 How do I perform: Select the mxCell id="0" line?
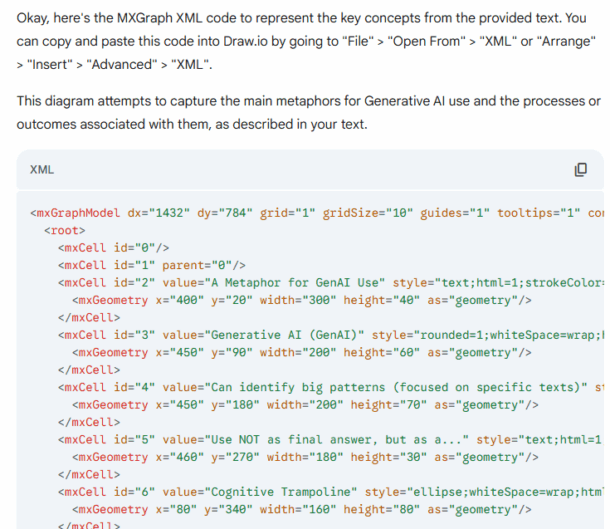click(114, 248)
